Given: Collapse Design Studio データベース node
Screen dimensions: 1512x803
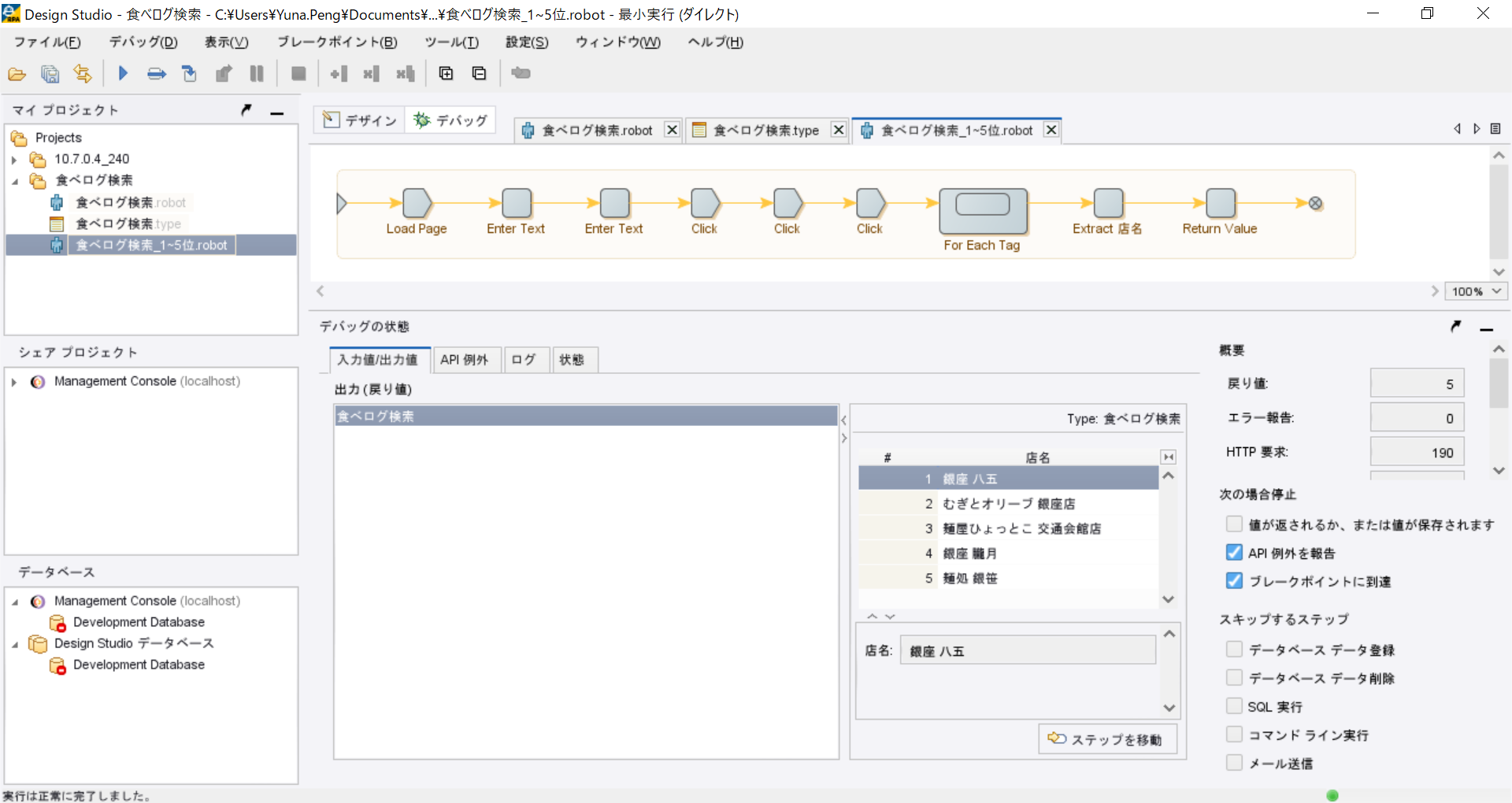Looking at the screenshot, I should (x=14, y=644).
